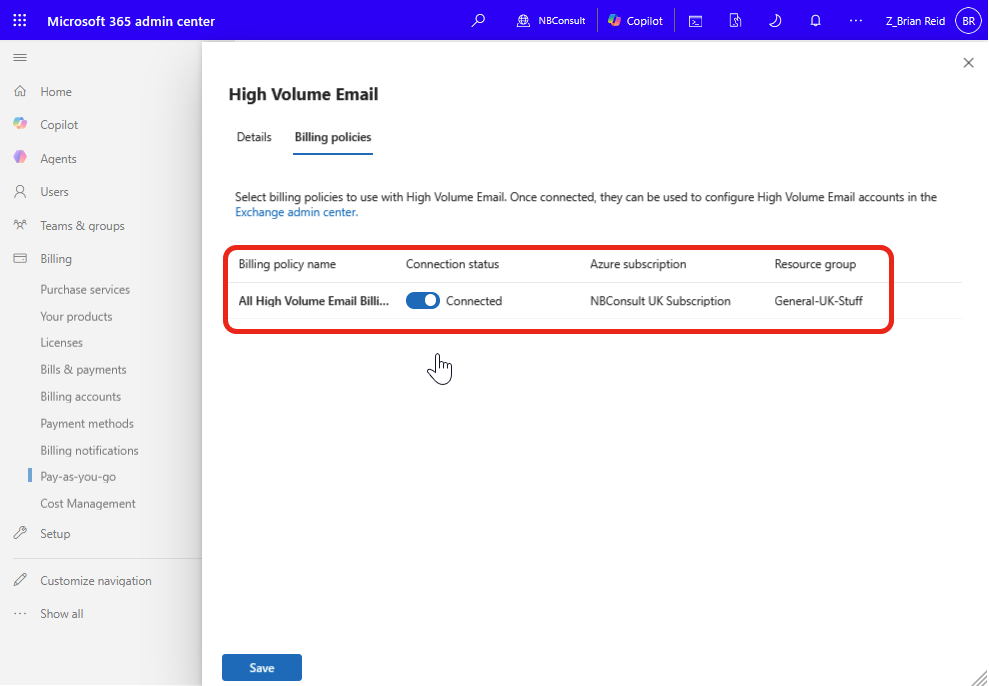The height and width of the screenshot is (686, 989).
Task: Click the Save button
Action: [262, 668]
